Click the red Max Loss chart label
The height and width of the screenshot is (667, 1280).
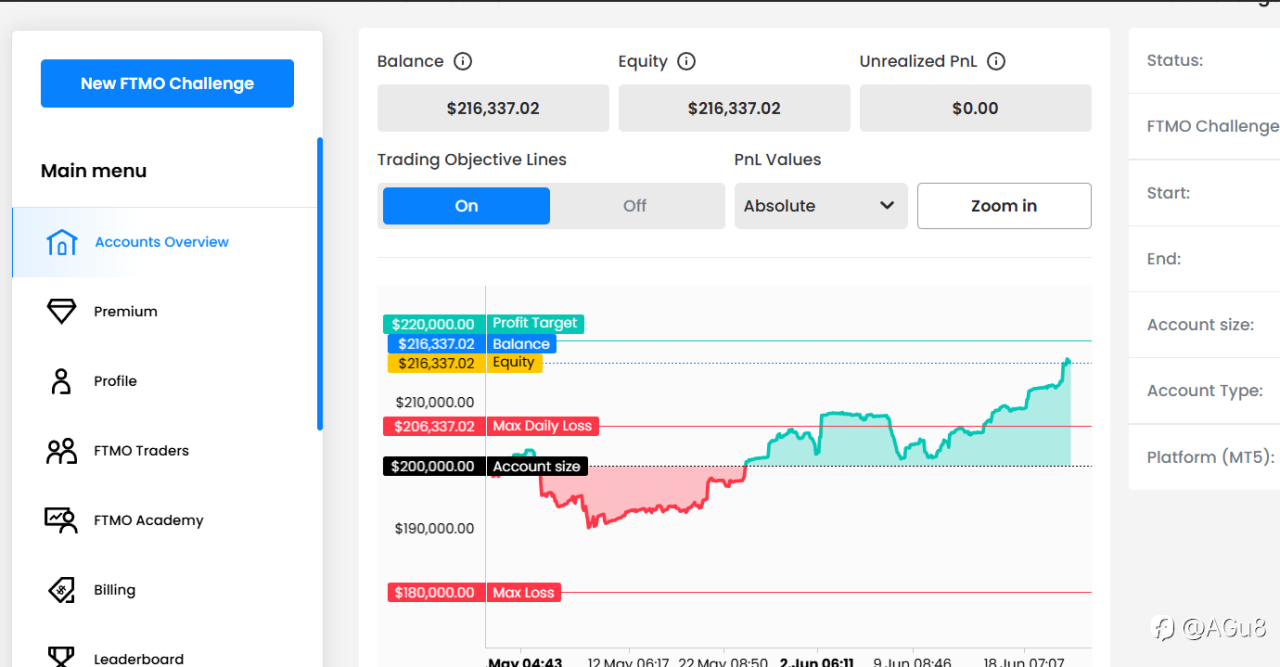pos(523,593)
